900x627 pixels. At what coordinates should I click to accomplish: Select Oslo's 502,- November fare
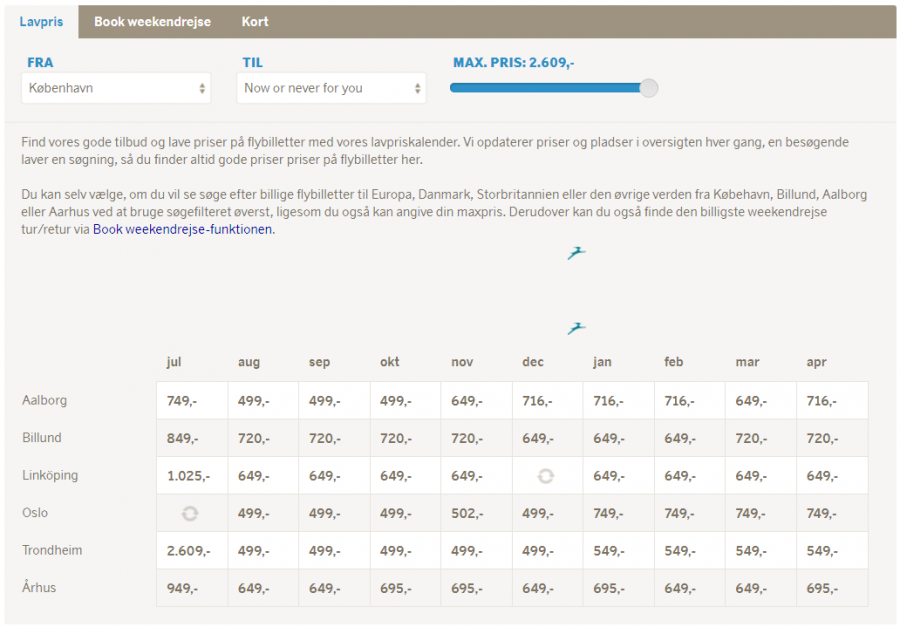pos(467,513)
